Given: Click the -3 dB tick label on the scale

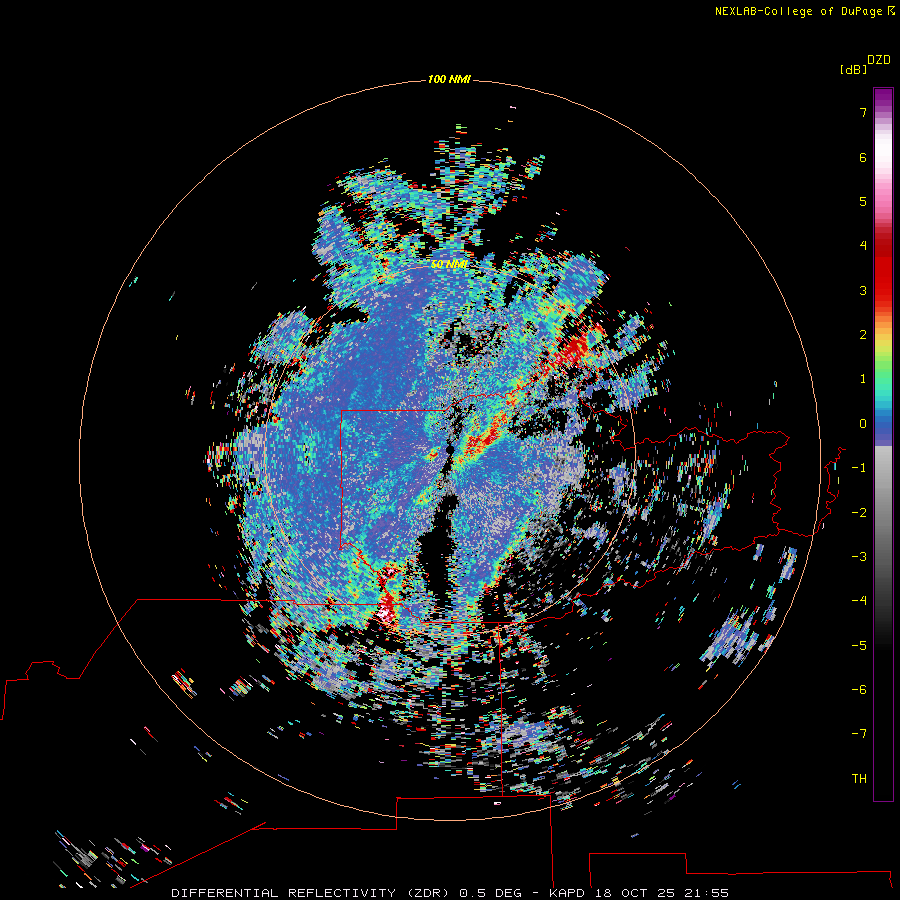Looking at the screenshot, I should (x=859, y=557).
